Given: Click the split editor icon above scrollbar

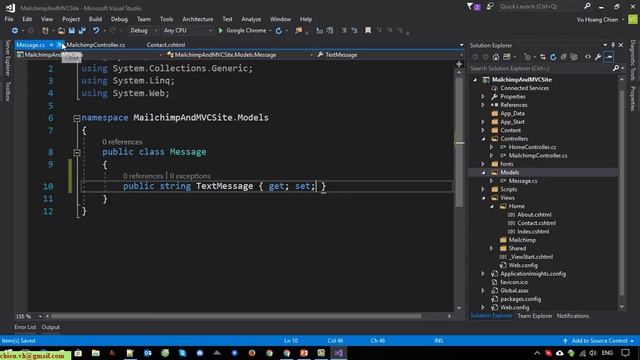Looking at the screenshot, I should tap(459, 64).
